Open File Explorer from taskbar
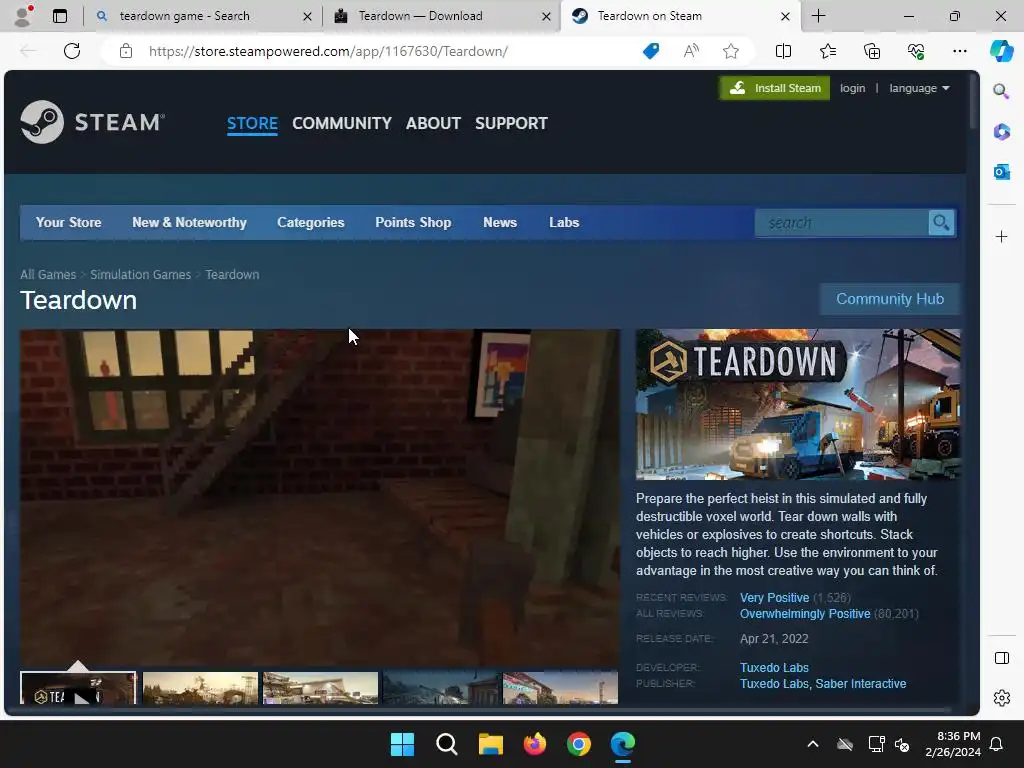1024x768 pixels. [x=490, y=744]
